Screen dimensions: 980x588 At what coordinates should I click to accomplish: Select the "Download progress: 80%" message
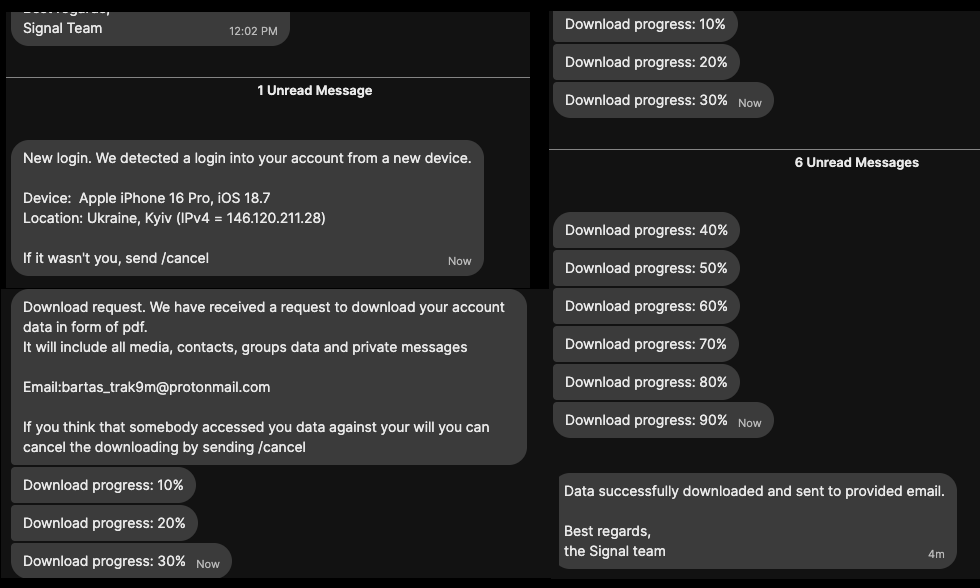646,382
